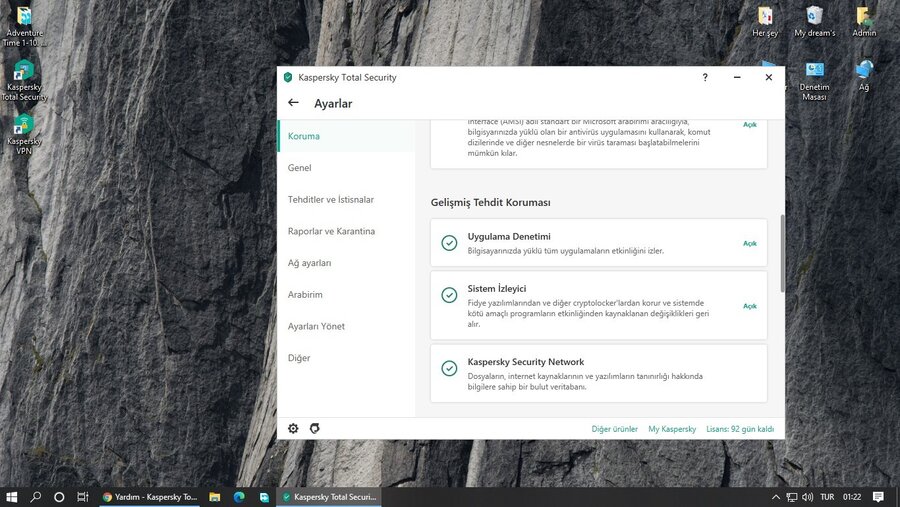Open Microsoft Edge from the taskbar
The width and height of the screenshot is (900, 507).
239,496
